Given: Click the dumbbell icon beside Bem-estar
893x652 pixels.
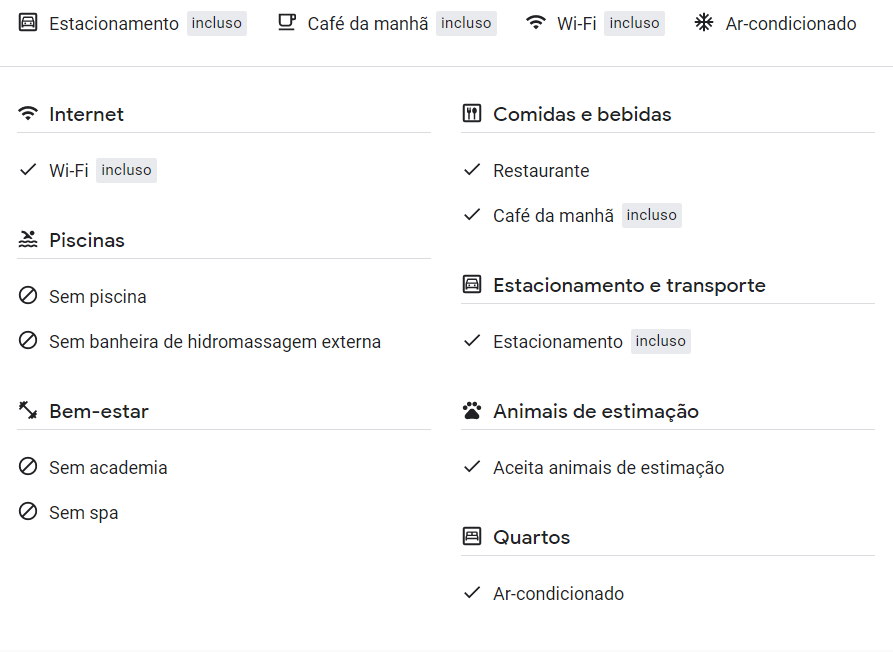Looking at the screenshot, I should tap(28, 410).
